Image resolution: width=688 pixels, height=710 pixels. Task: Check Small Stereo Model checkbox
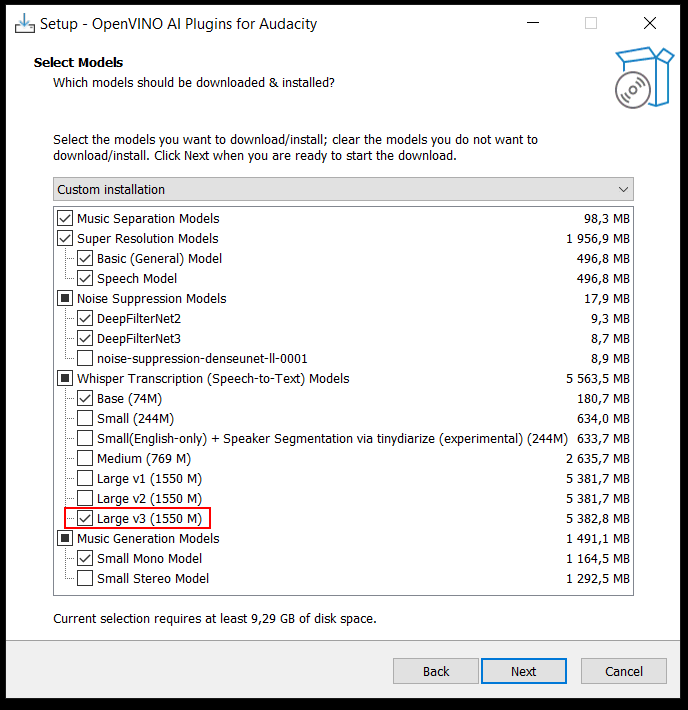85,578
